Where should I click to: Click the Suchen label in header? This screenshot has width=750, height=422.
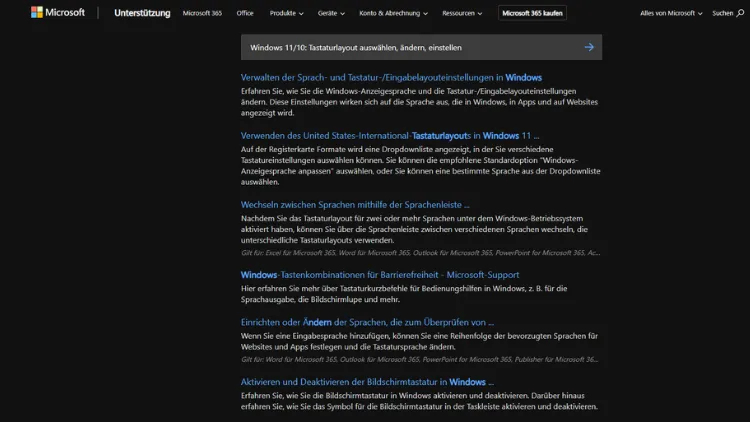[x=722, y=13]
